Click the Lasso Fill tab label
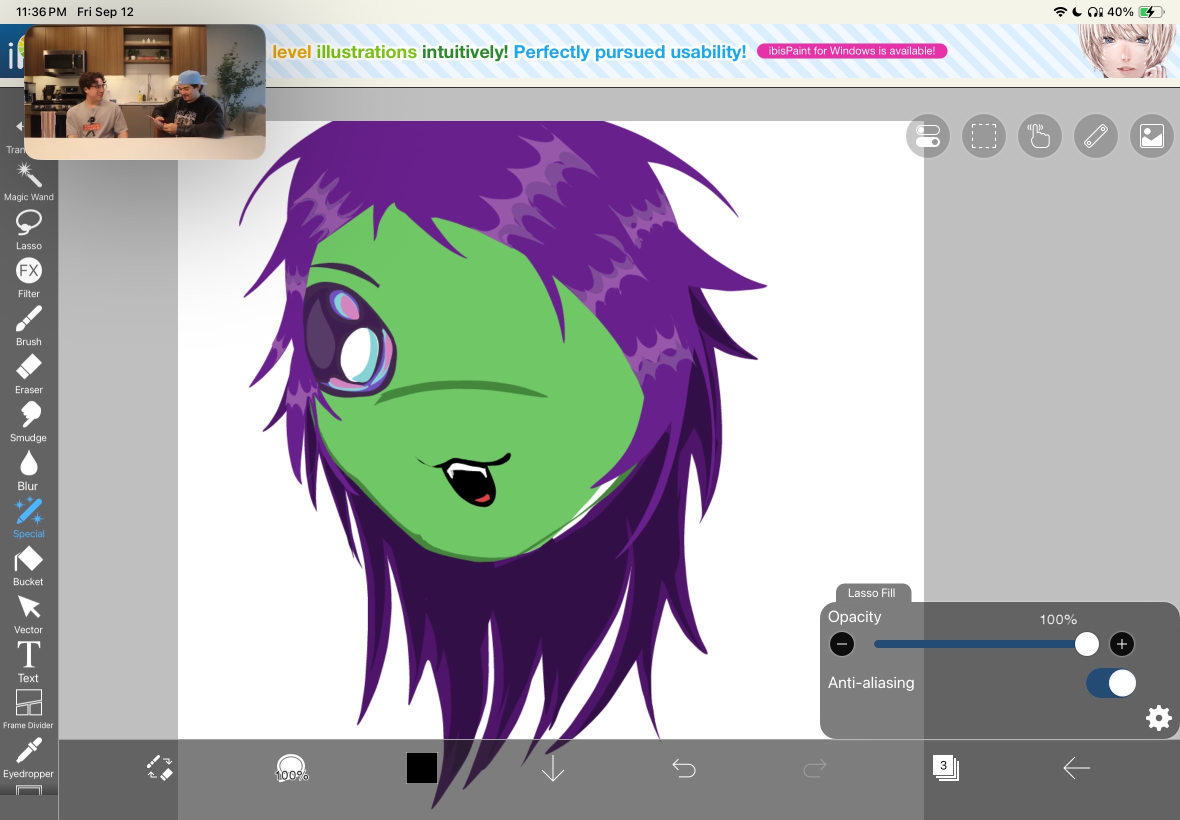The image size is (1180, 820). (871, 593)
